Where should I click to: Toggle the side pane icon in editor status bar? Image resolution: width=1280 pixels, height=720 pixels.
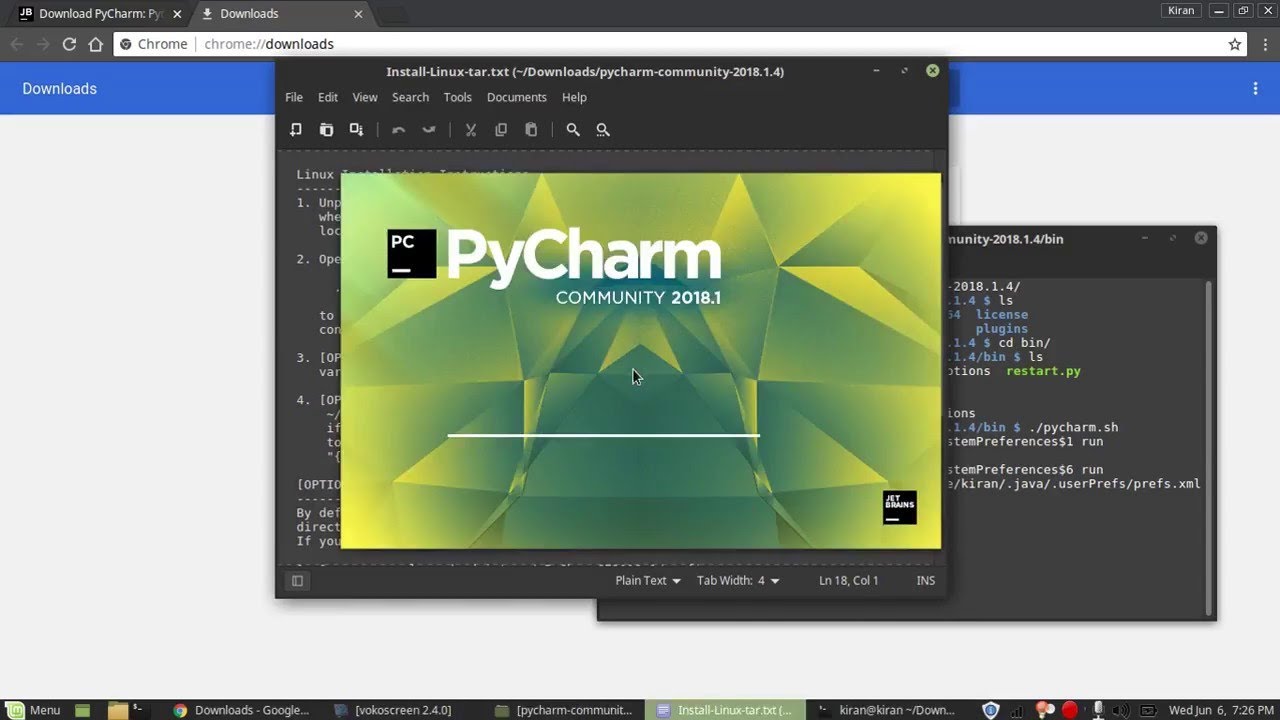pos(297,581)
